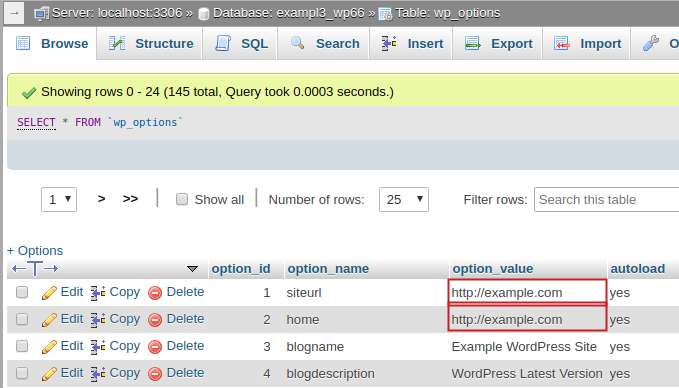The width and height of the screenshot is (679, 388).
Task: Click pencil Edit icon in siteurl row
Action: [x=49, y=293]
